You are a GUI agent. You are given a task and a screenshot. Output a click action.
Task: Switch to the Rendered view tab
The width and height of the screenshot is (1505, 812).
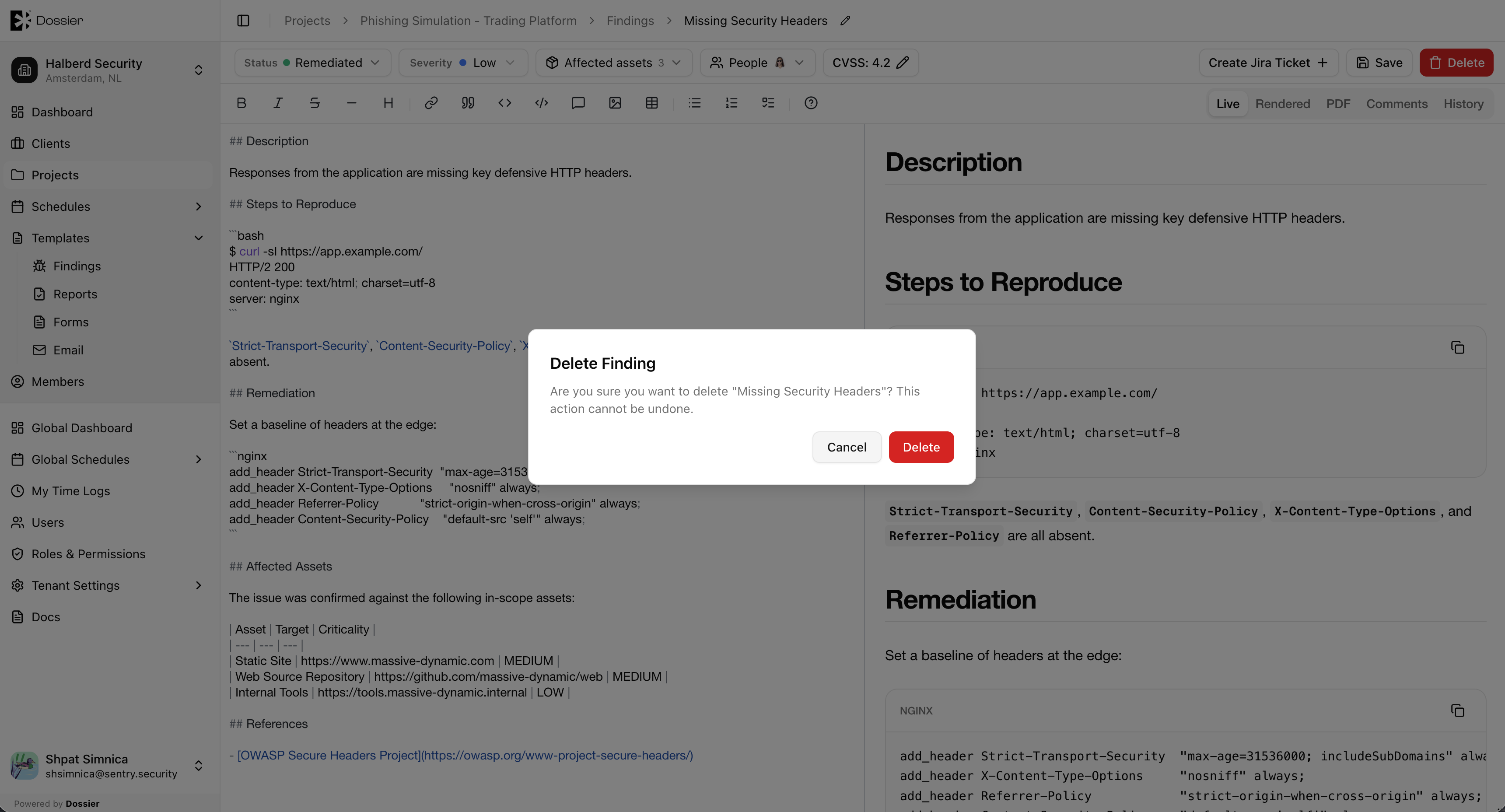[1282, 103]
